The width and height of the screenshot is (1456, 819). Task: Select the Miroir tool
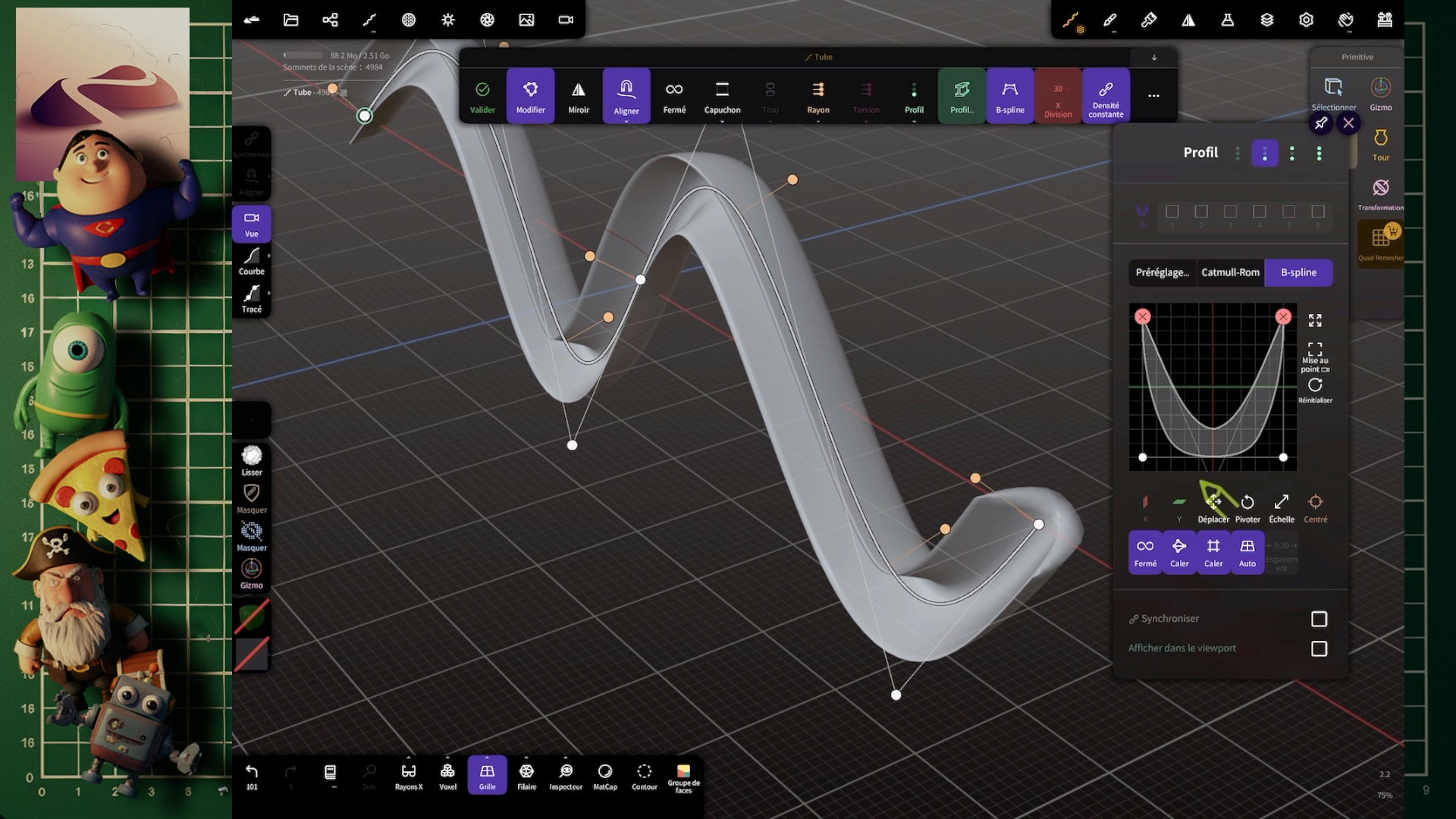click(x=579, y=96)
